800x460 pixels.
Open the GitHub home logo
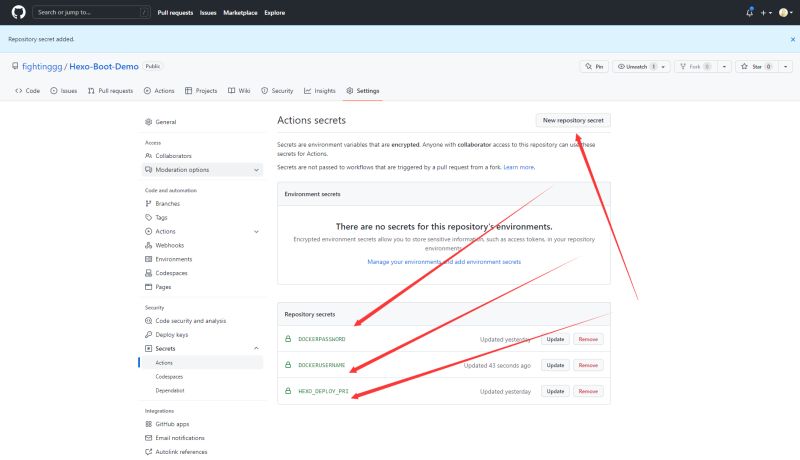click(x=18, y=12)
